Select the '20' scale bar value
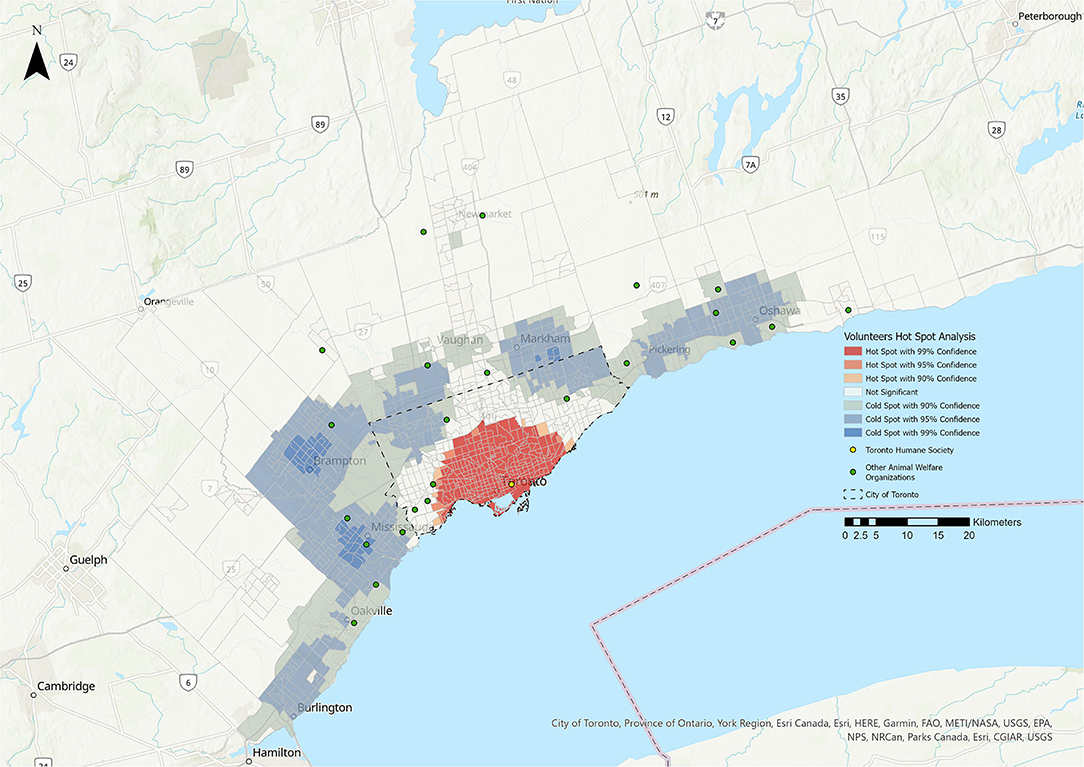1084x767 pixels. click(969, 535)
